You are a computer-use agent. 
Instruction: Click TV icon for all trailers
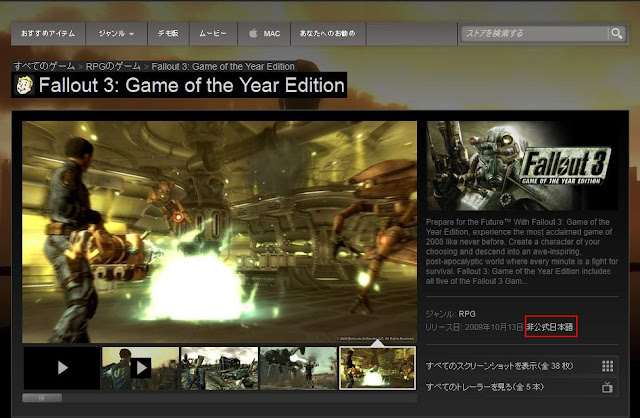click(x=607, y=387)
